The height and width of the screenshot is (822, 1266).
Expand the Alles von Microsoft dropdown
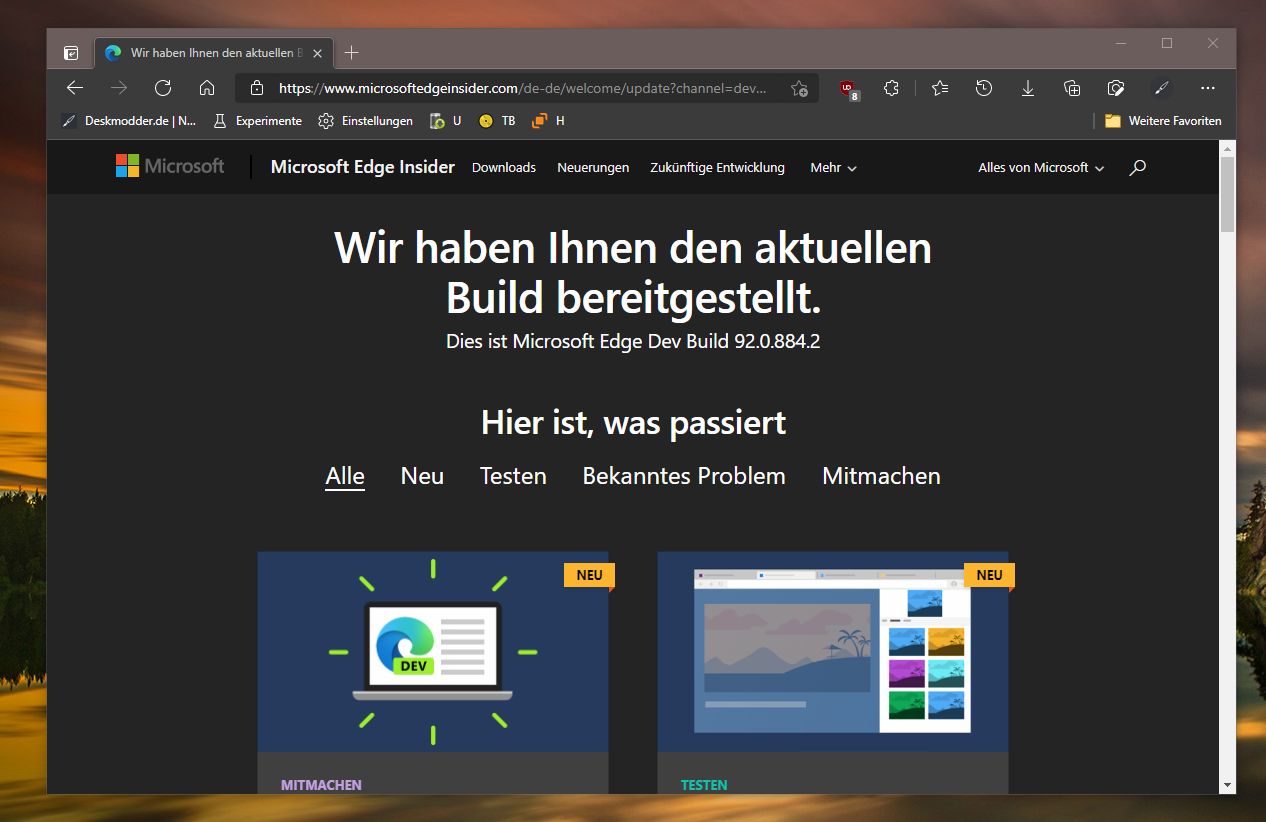pos(1041,168)
